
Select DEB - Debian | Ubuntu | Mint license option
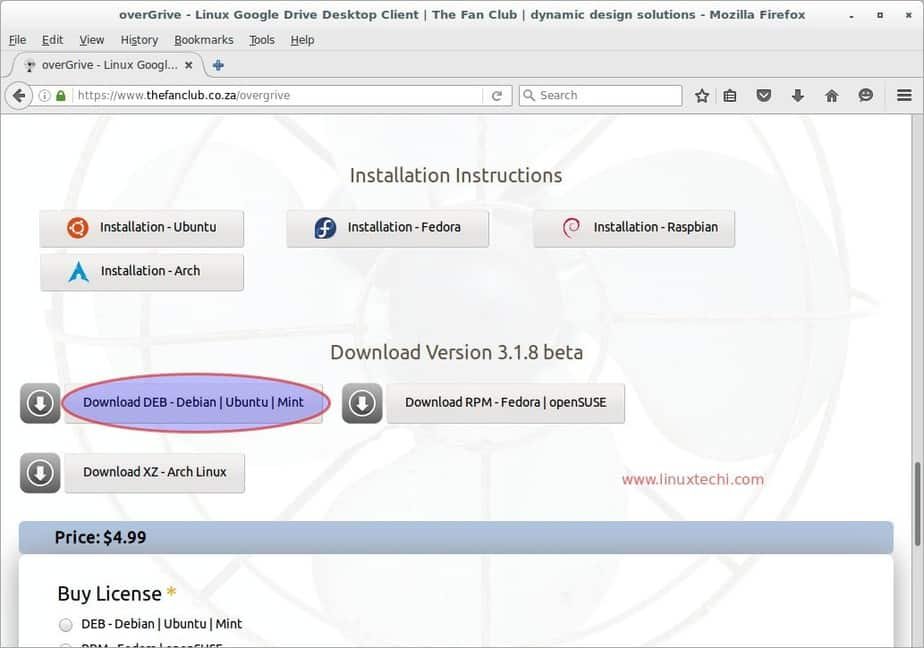(x=65, y=624)
